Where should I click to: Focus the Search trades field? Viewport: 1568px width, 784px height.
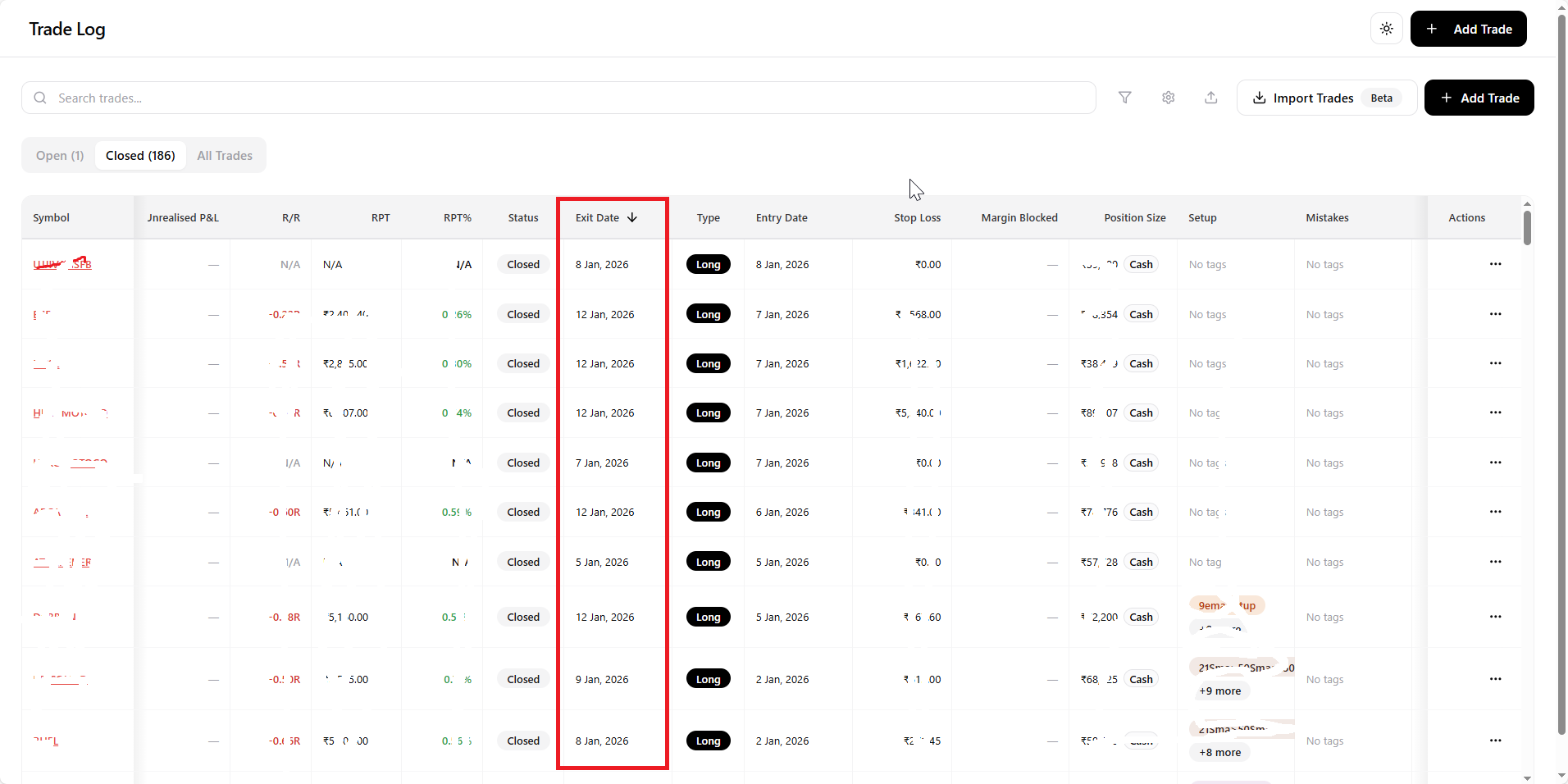(x=558, y=98)
